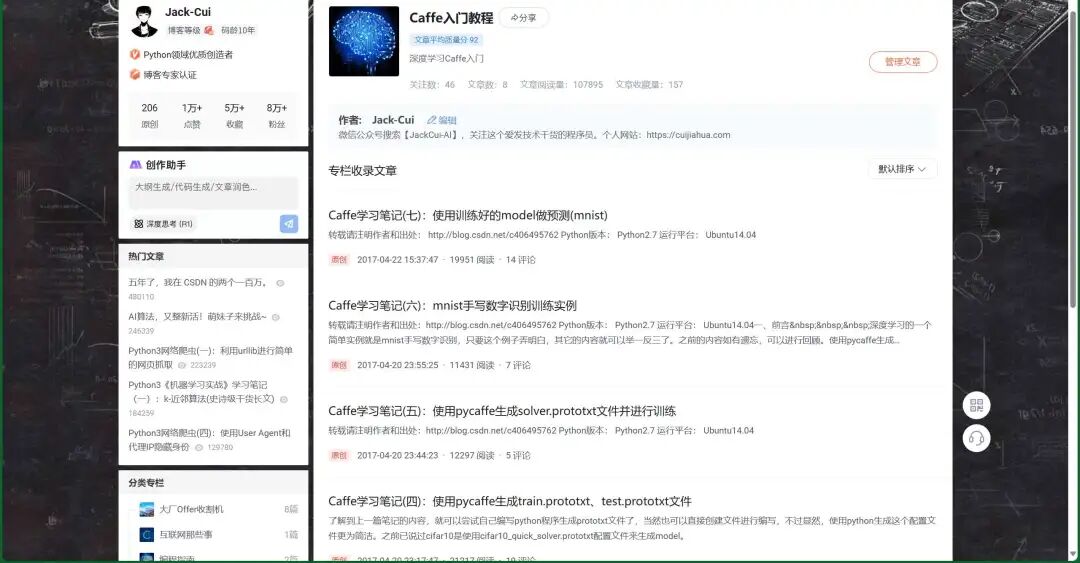The height and width of the screenshot is (563, 1080).
Task: Click view-count eye icon showing 223239
Action: (x=183, y=365)
